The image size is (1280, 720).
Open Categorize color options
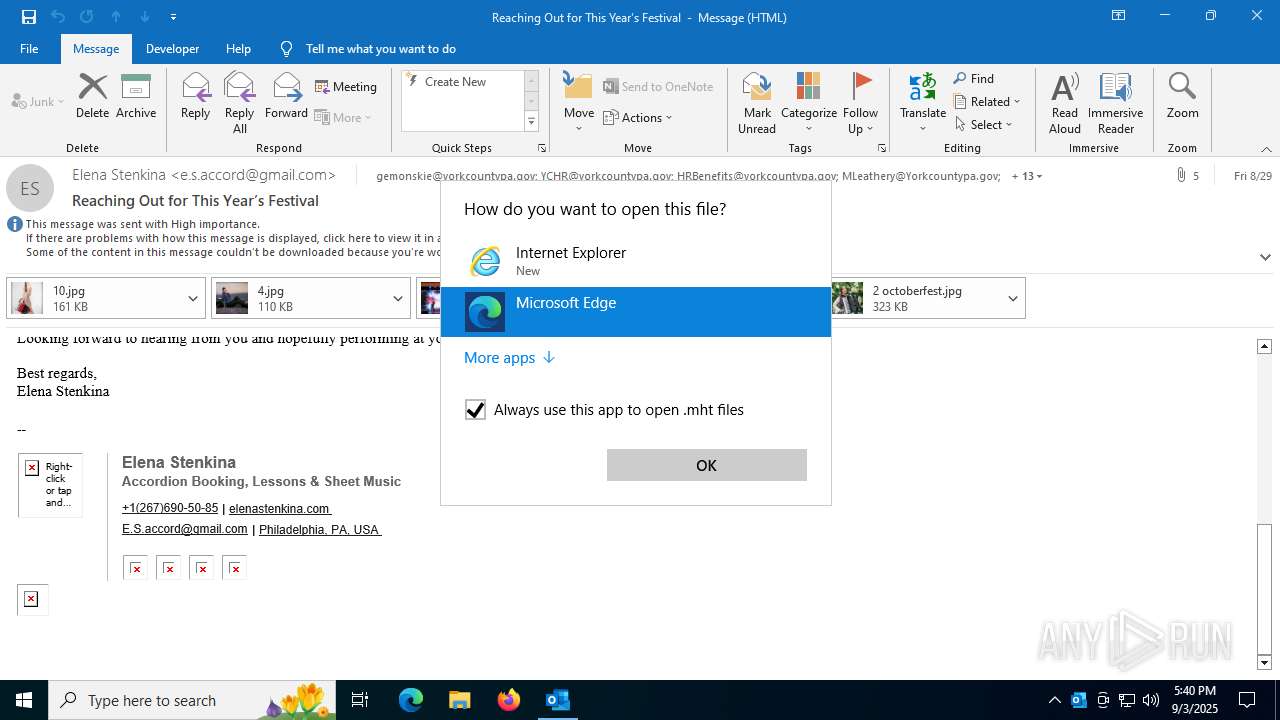tap(809, 103)
